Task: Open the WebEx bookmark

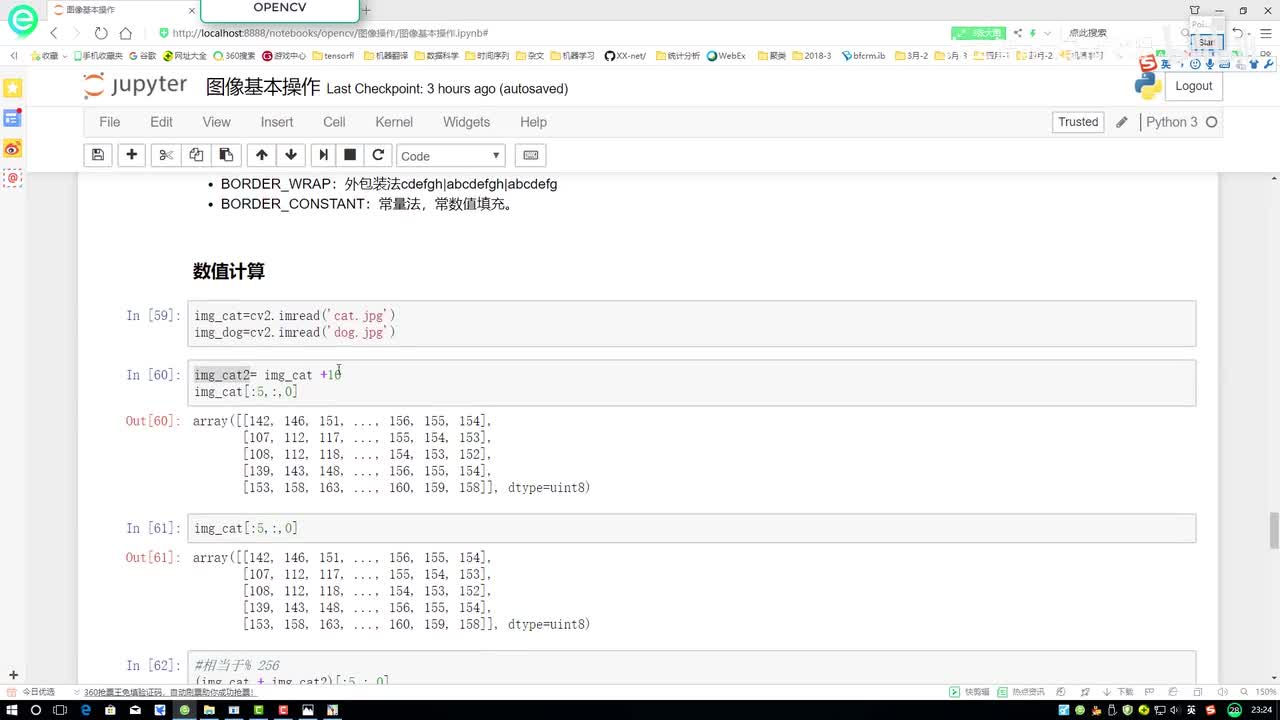Action: [726, 56]
